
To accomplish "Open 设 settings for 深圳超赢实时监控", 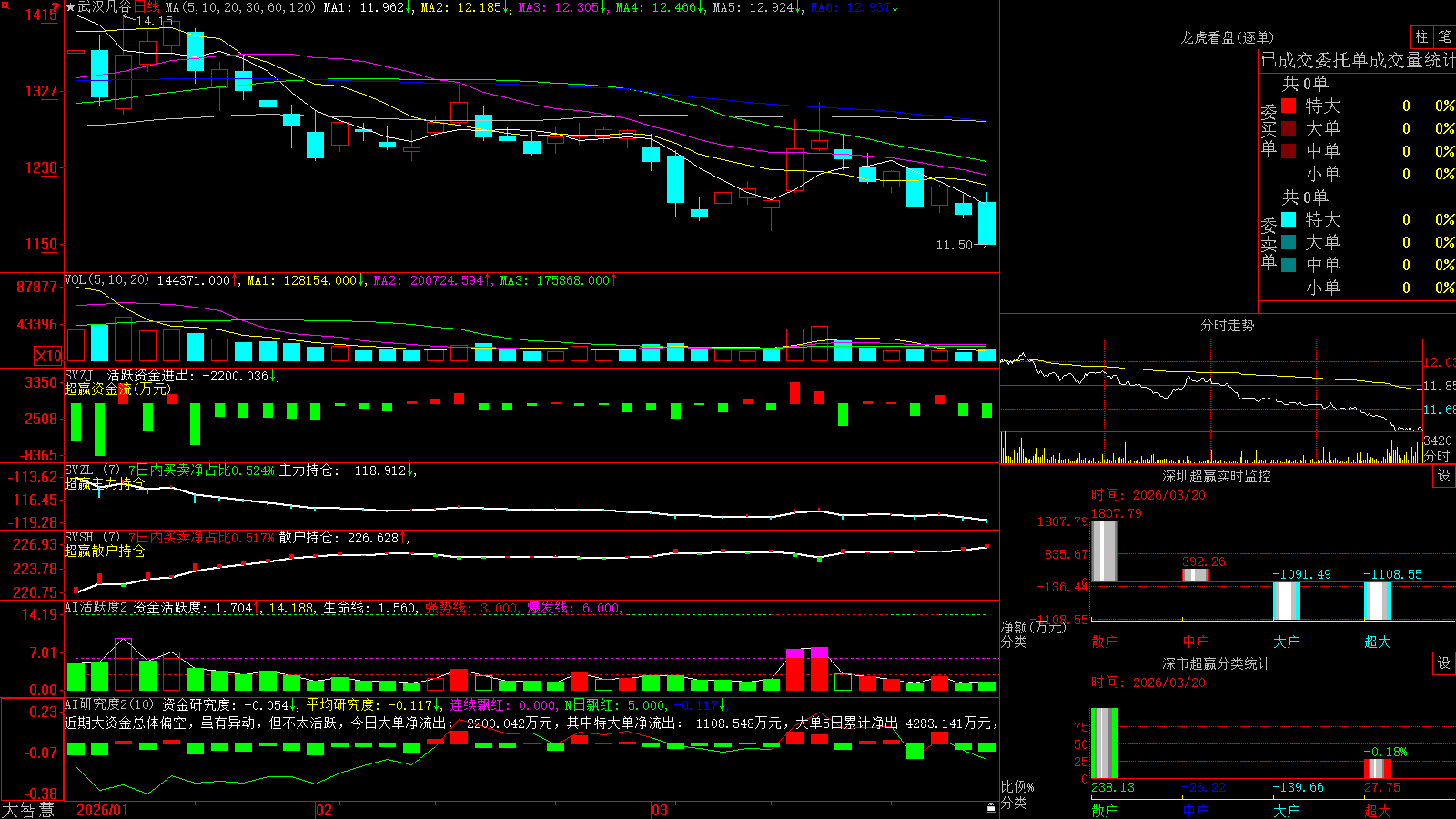I will click(1444, 476).
